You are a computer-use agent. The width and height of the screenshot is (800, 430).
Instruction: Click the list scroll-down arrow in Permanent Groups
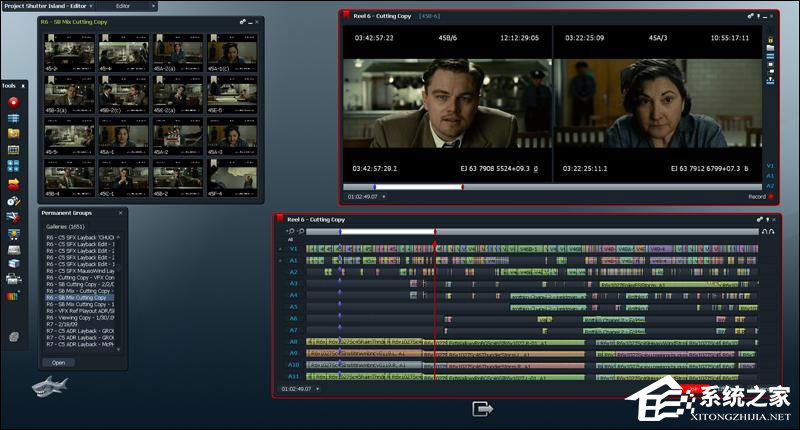(118, 349)
